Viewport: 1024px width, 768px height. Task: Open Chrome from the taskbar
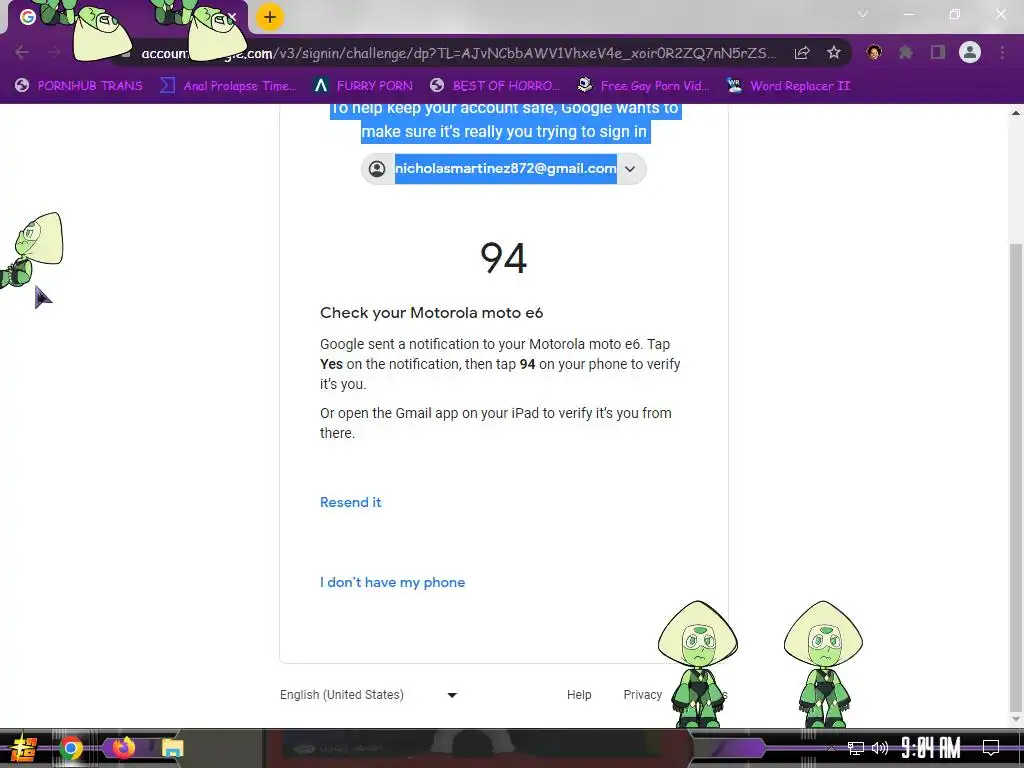click(71, 748)
